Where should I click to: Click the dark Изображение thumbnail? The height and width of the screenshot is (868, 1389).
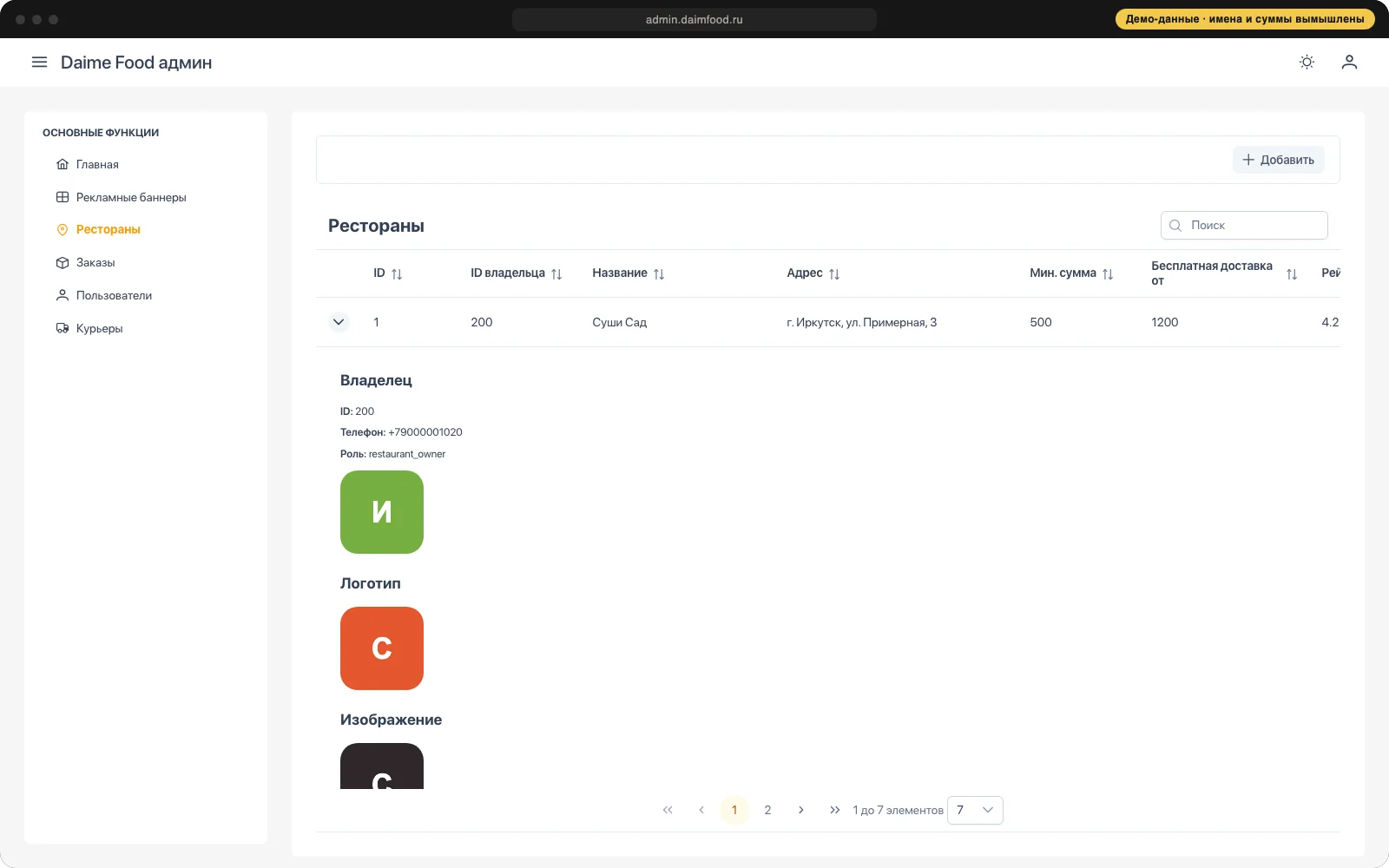(x=382, y=766)
